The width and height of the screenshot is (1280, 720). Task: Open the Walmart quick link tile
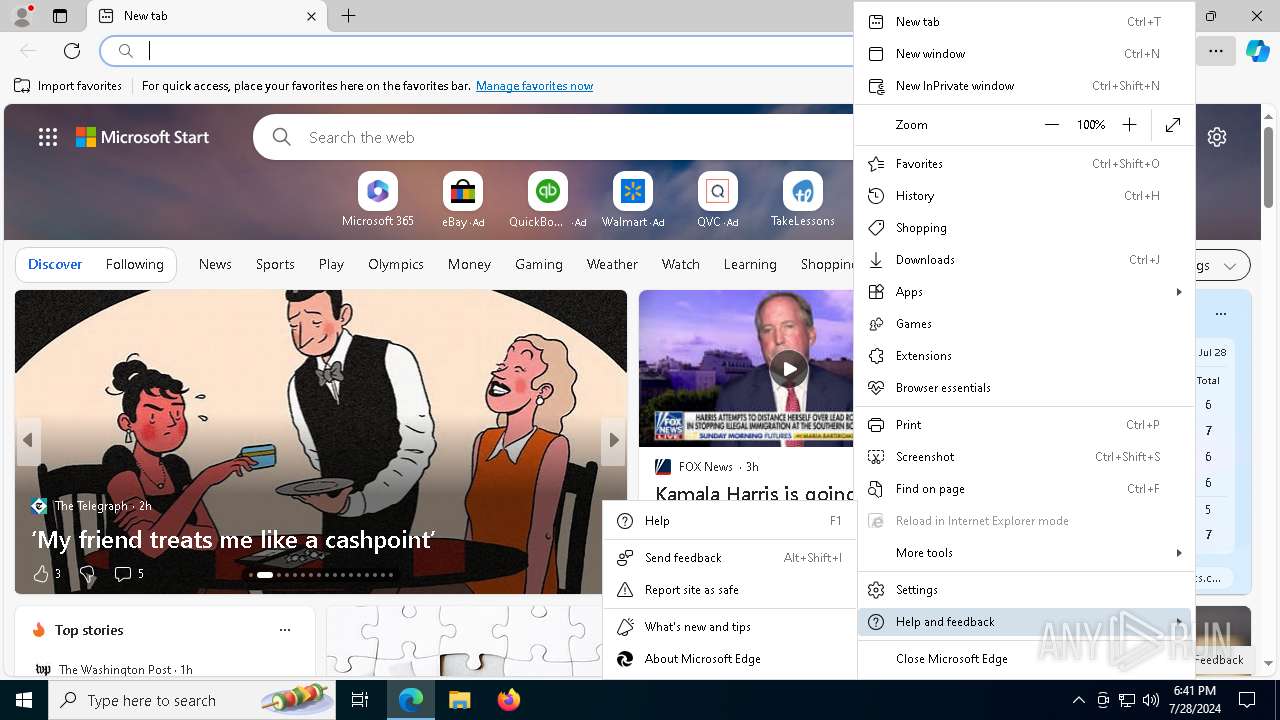[633, 200]
